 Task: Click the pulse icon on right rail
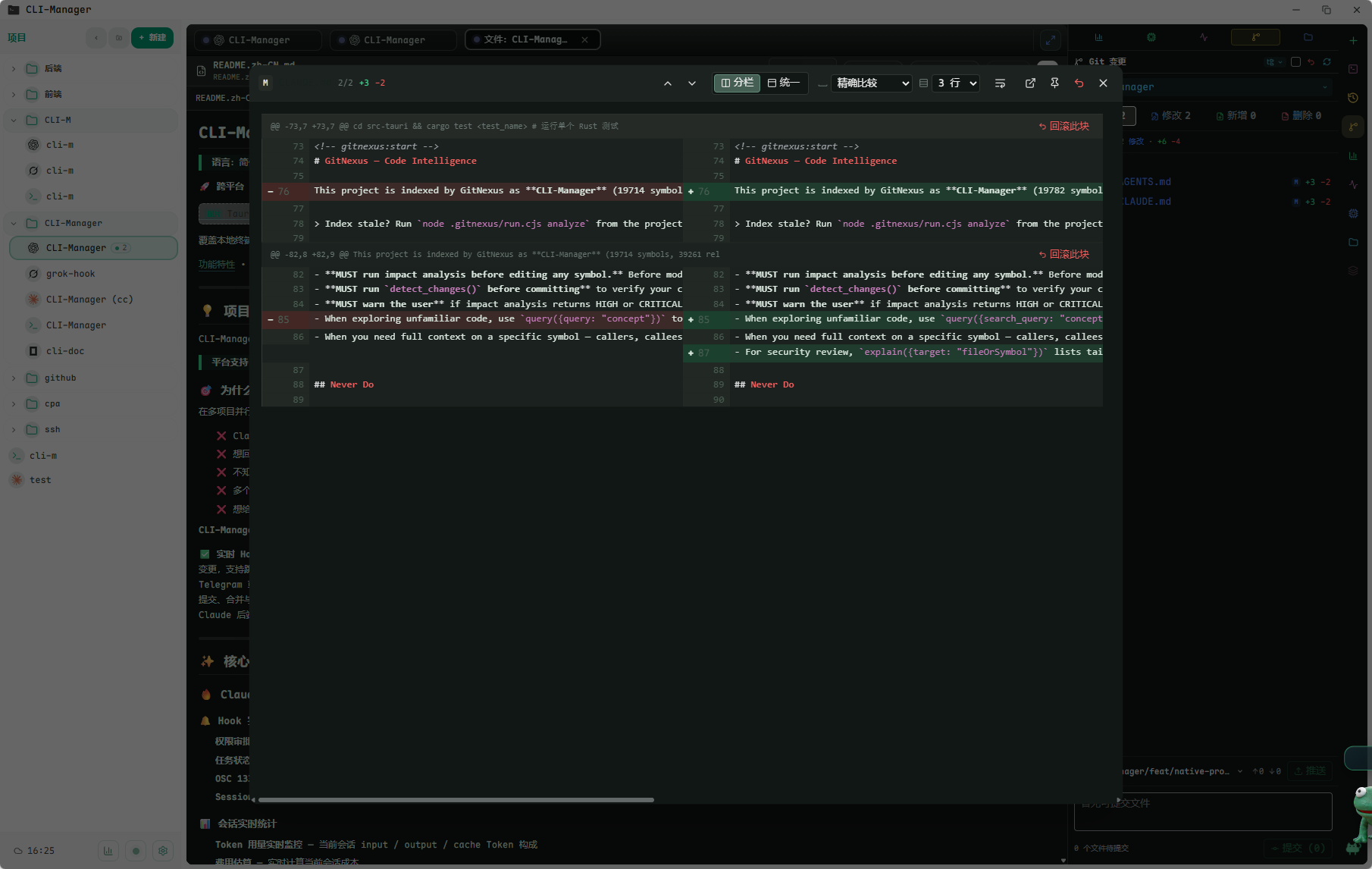(x=1353, y=184)
